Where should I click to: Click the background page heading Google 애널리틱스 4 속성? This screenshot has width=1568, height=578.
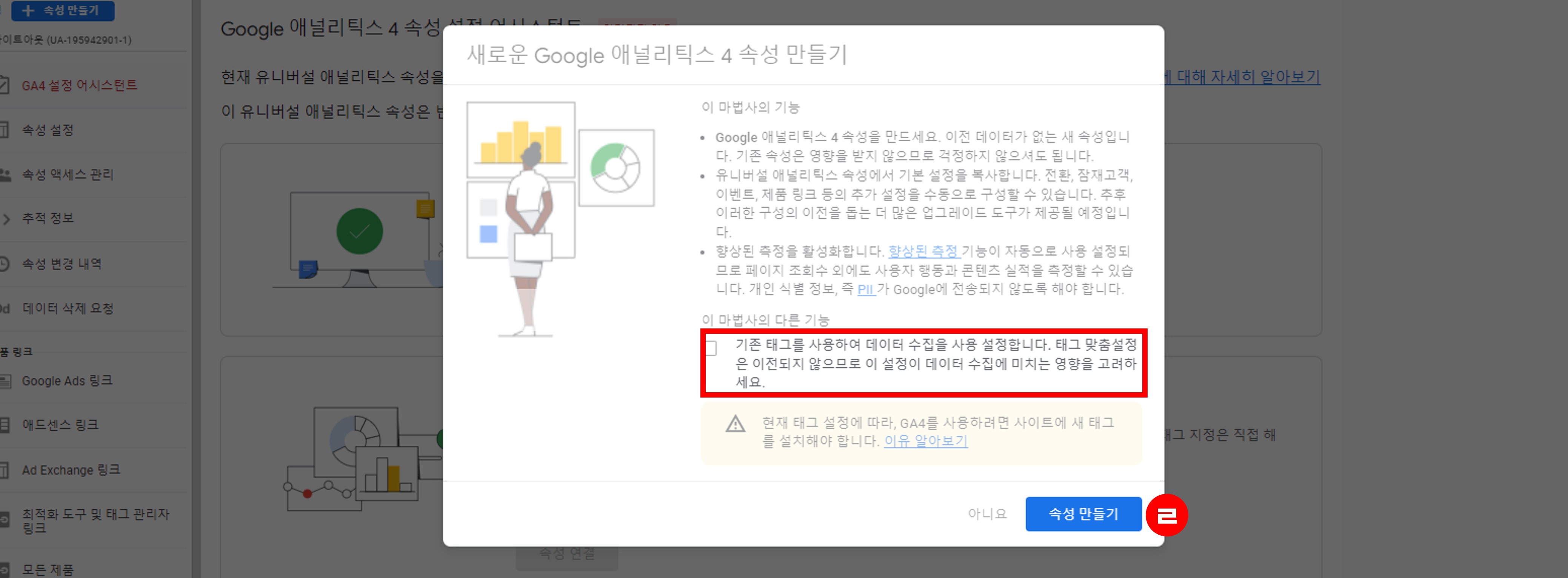click(x=331, y=28)
